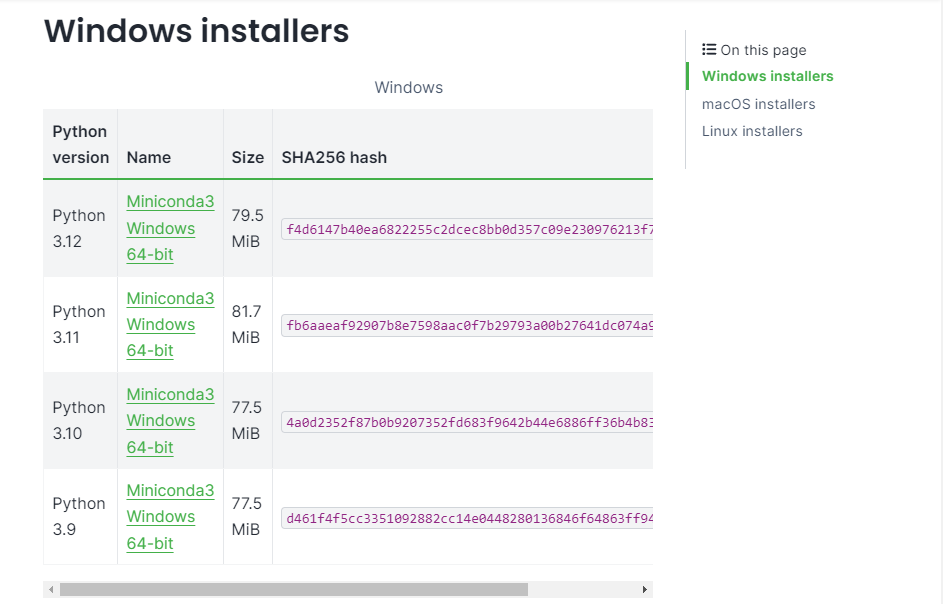943x604 pixels.
Task: Select the SHA256 hash starting with fb6aaeaf
Action: pyautogui.click(x=467, y=325)
